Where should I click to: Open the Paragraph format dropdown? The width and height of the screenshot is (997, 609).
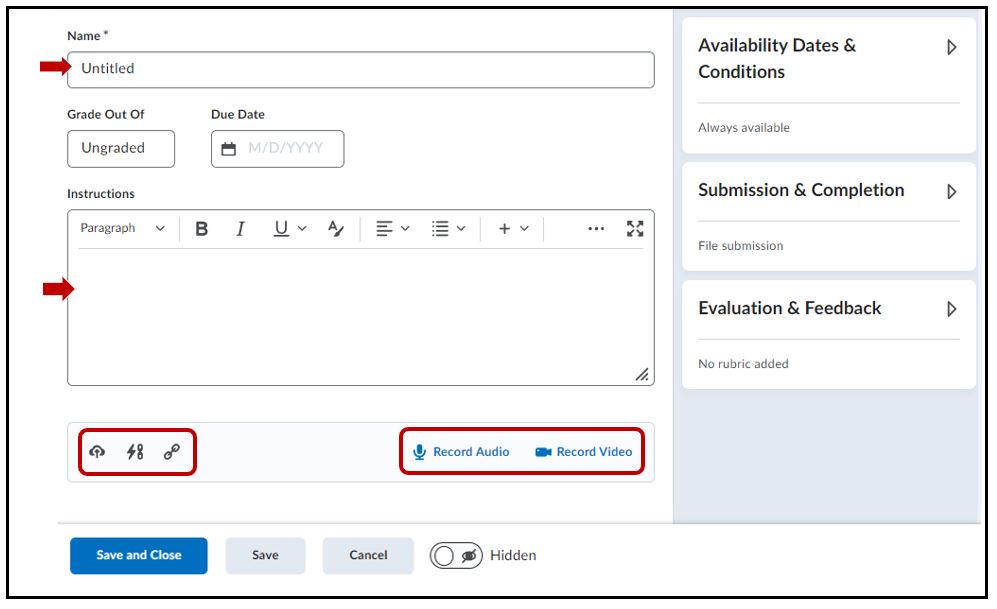(x=122, y=229)
